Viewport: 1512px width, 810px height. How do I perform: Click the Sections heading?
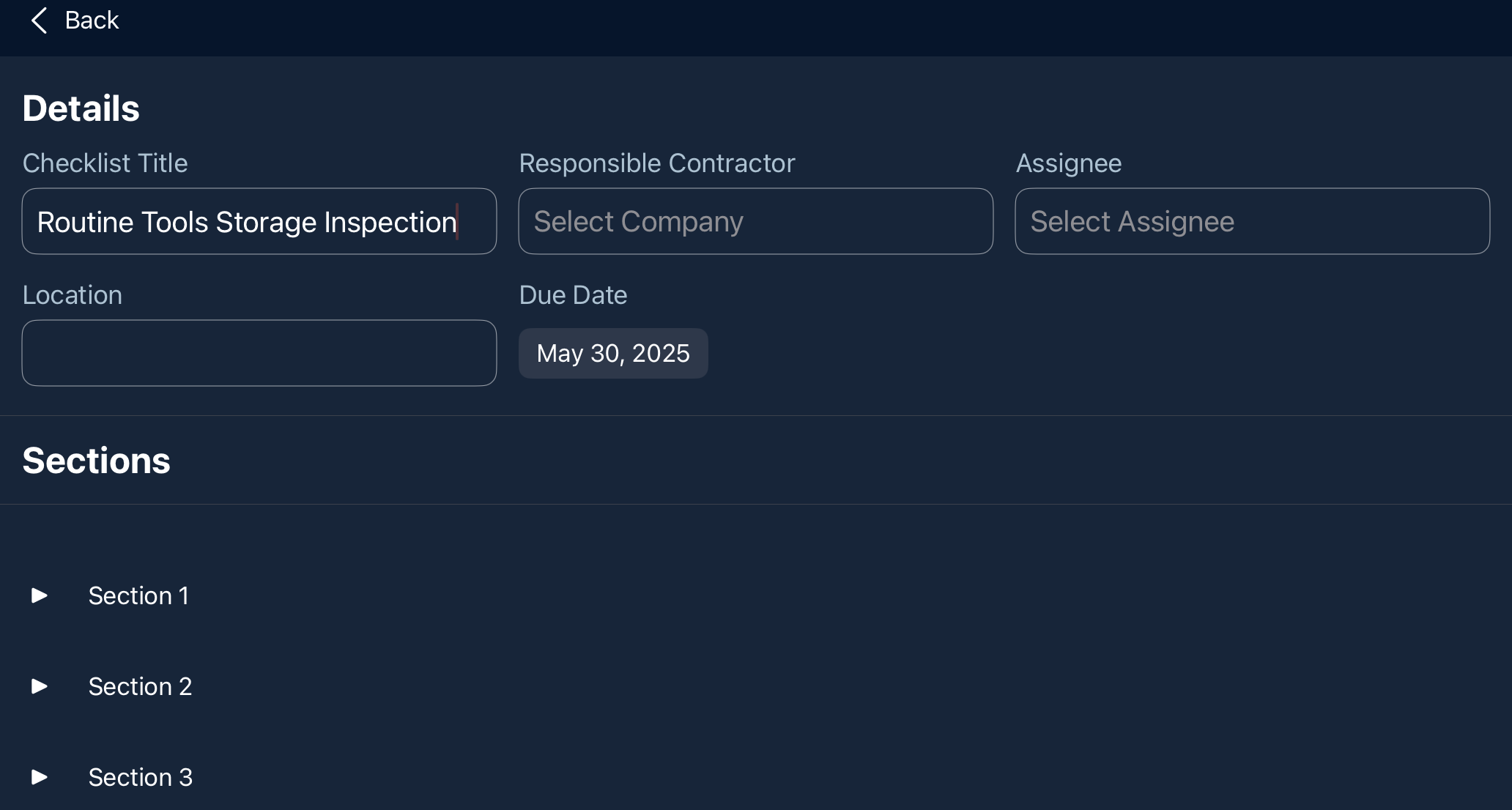pyautogui.click(x=96, y=461)
